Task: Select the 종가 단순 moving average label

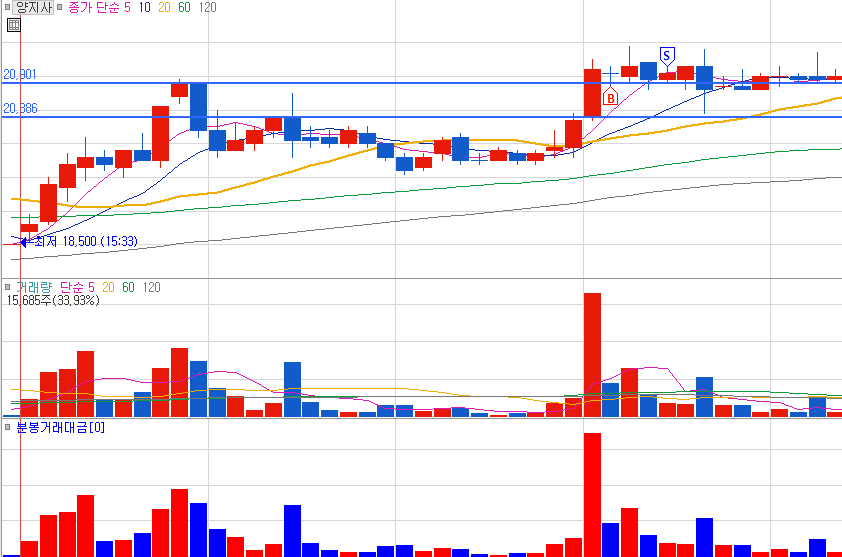Action: click(x=94, y=8)
